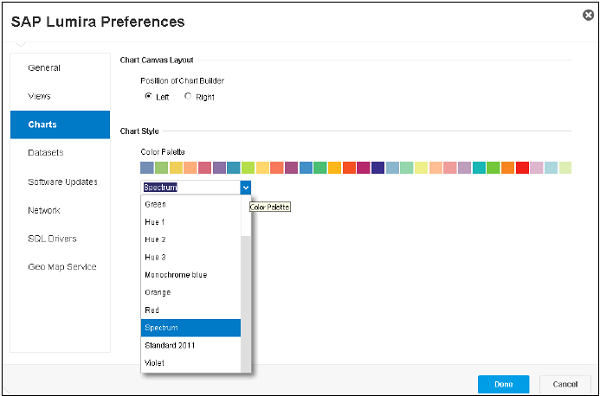Viewport: 600px width, 396px height.
Task: Choose Hue 1 from the palette list
Action: point(191,222)
